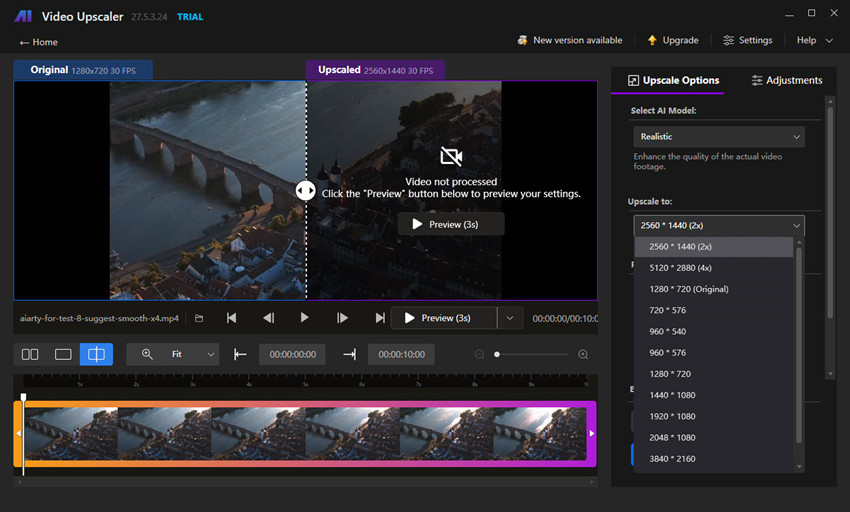Click the right trim handle of clip
The image size is (850, 512).
[591, 433]
